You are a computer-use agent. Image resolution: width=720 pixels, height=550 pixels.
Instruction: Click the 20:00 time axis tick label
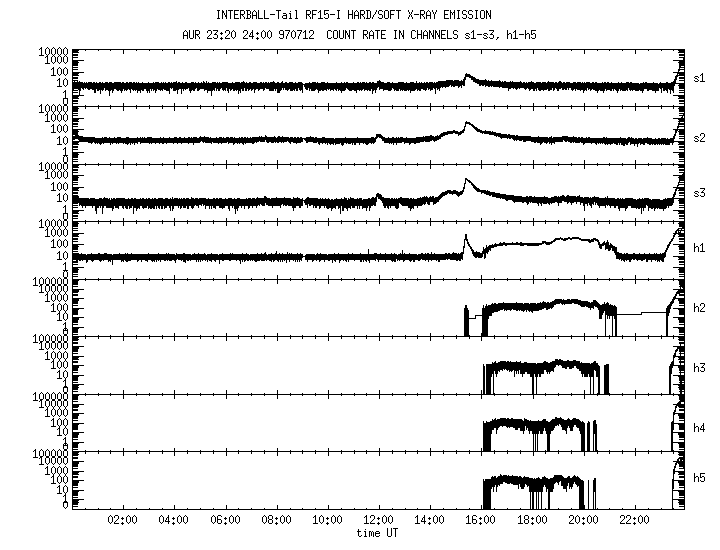(584, 521)
